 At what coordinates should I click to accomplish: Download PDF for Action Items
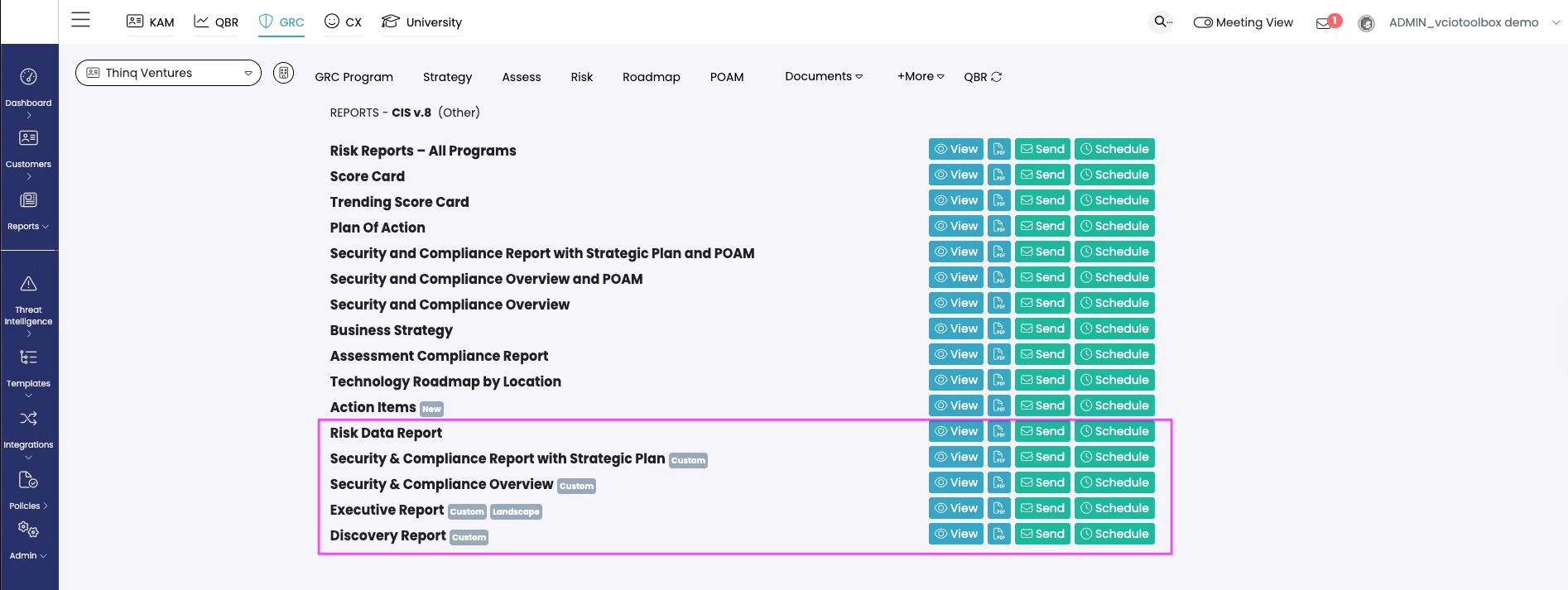(999, 405)
